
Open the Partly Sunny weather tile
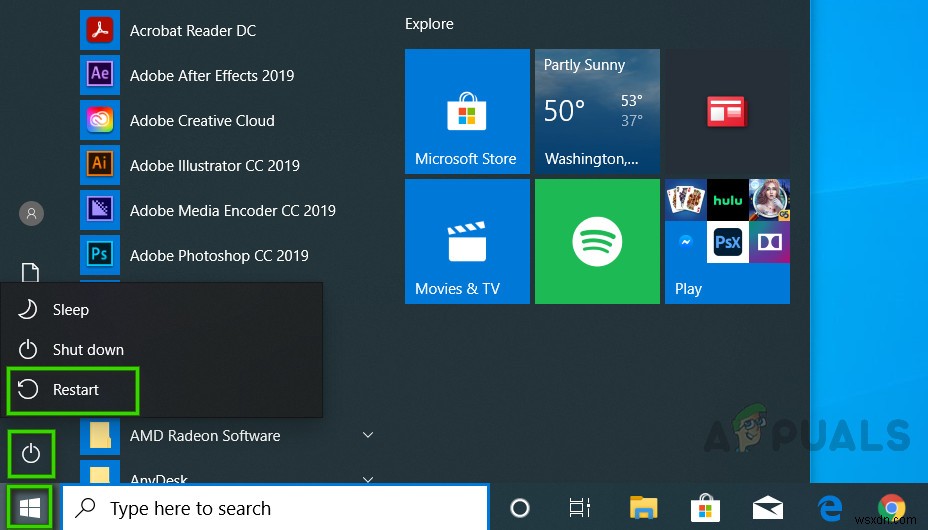click(597, 111)
